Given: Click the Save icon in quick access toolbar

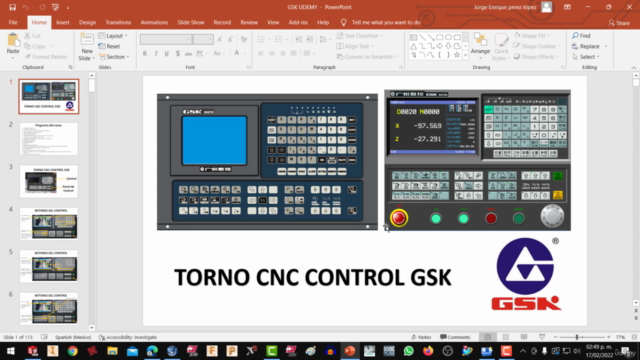Looking at the screenshot, I should click(x=12, y=7).
